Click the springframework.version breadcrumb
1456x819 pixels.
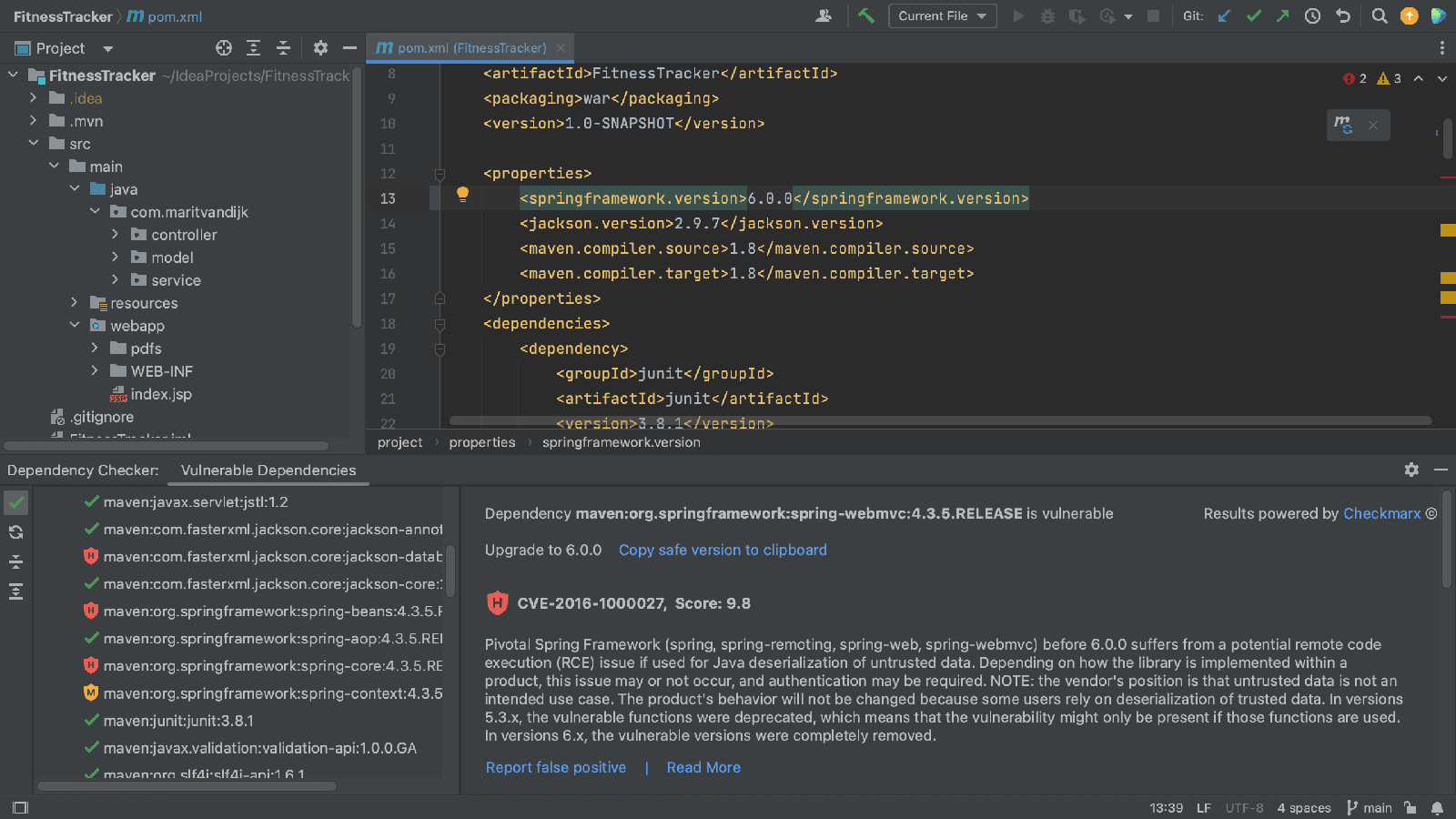tap(622, 442)
